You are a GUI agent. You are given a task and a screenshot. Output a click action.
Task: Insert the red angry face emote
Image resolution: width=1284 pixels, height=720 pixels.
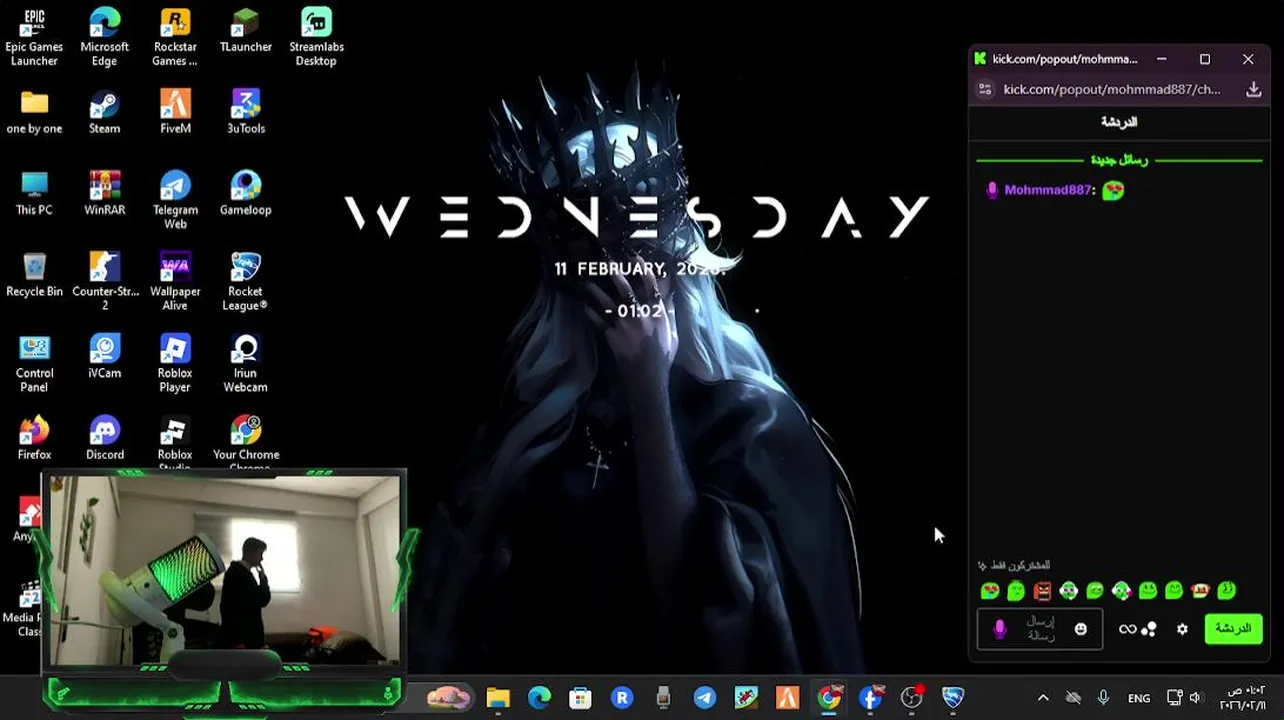click(1042, 591)
